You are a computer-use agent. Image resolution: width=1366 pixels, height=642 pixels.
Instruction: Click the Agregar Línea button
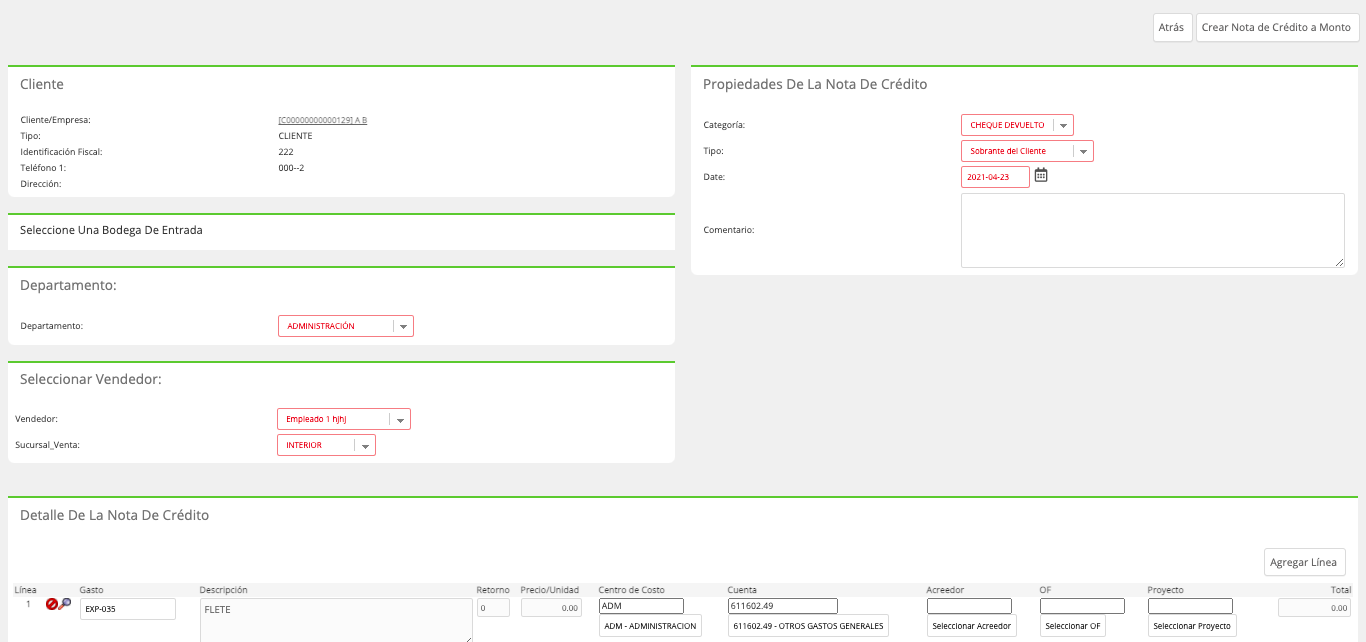coord(1303,562)
